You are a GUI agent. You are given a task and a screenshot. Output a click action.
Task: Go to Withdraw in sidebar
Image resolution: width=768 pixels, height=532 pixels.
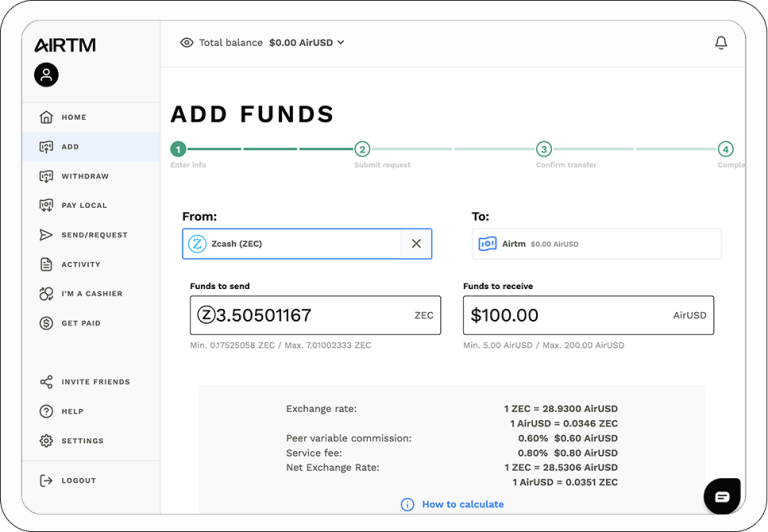[84, 176]
